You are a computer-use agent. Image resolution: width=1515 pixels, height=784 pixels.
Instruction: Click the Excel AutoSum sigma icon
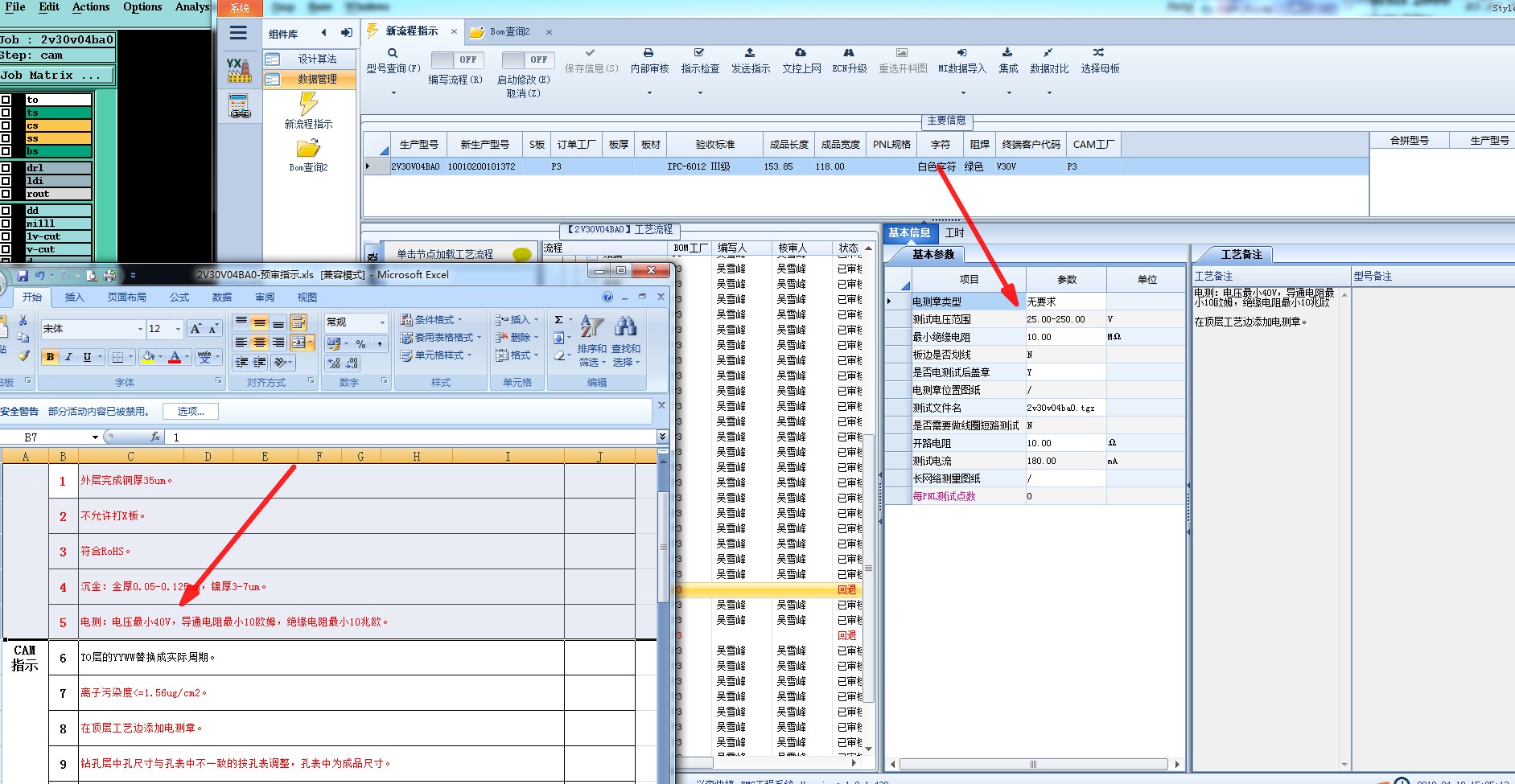click(559, 320)
